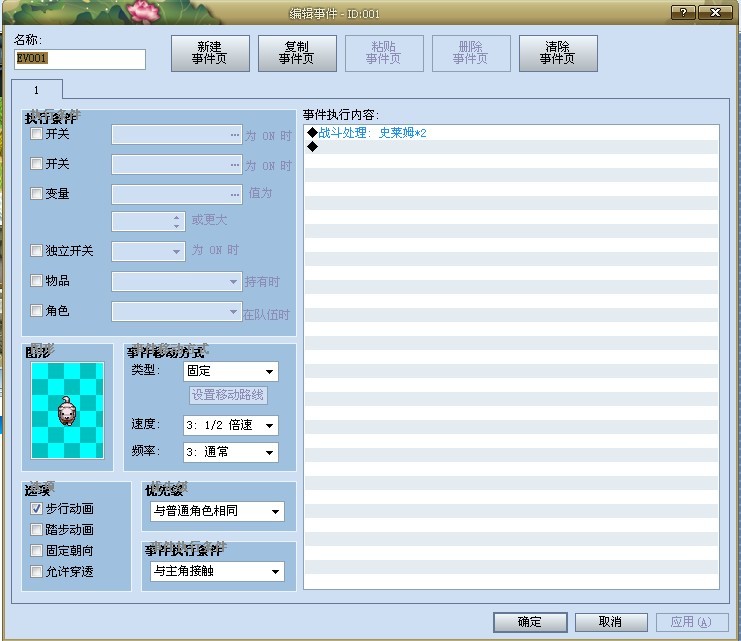Click the event graphic thumbnail preview
741x641 pixels.
(x=67, y=410)
